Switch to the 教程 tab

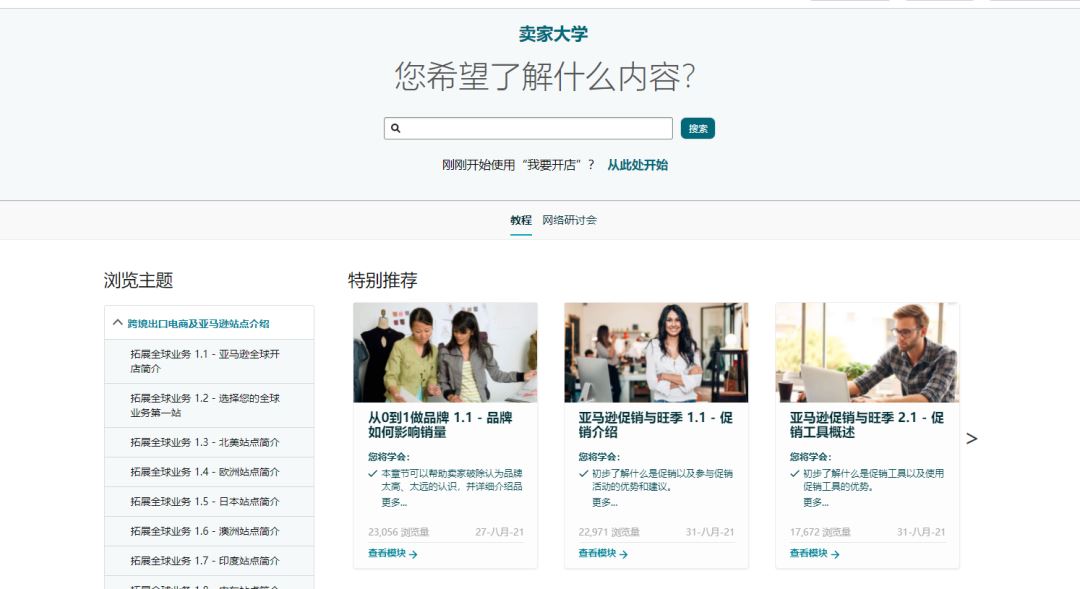pos(521,220)
